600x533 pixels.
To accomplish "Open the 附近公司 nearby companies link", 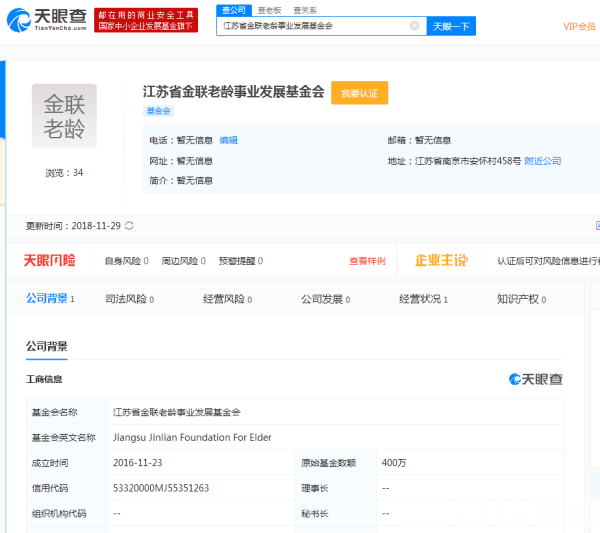I will (x=543, y=160).
